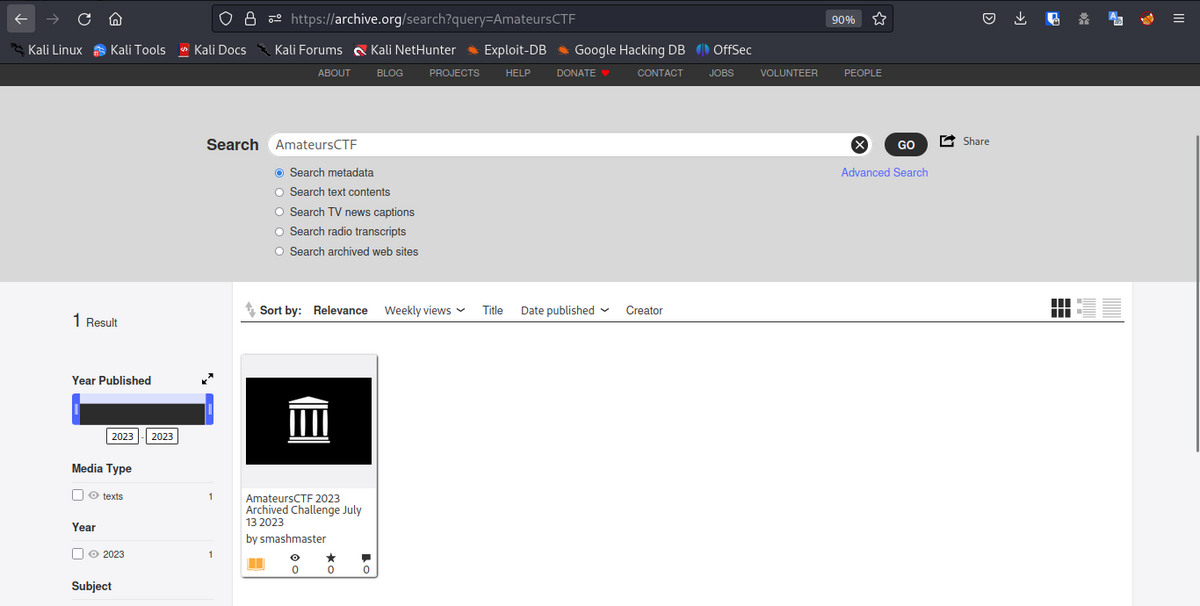Click the Share arrow icon
The image size is (1200, 606).
tap(948, 141)
